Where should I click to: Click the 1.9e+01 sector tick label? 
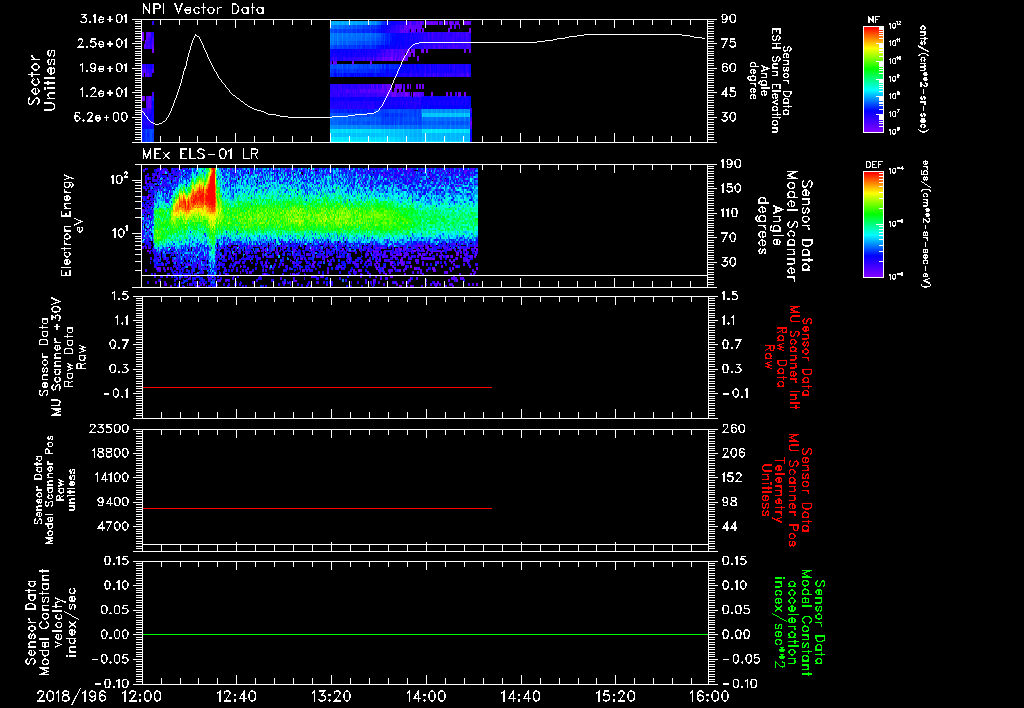click(103, 68)
